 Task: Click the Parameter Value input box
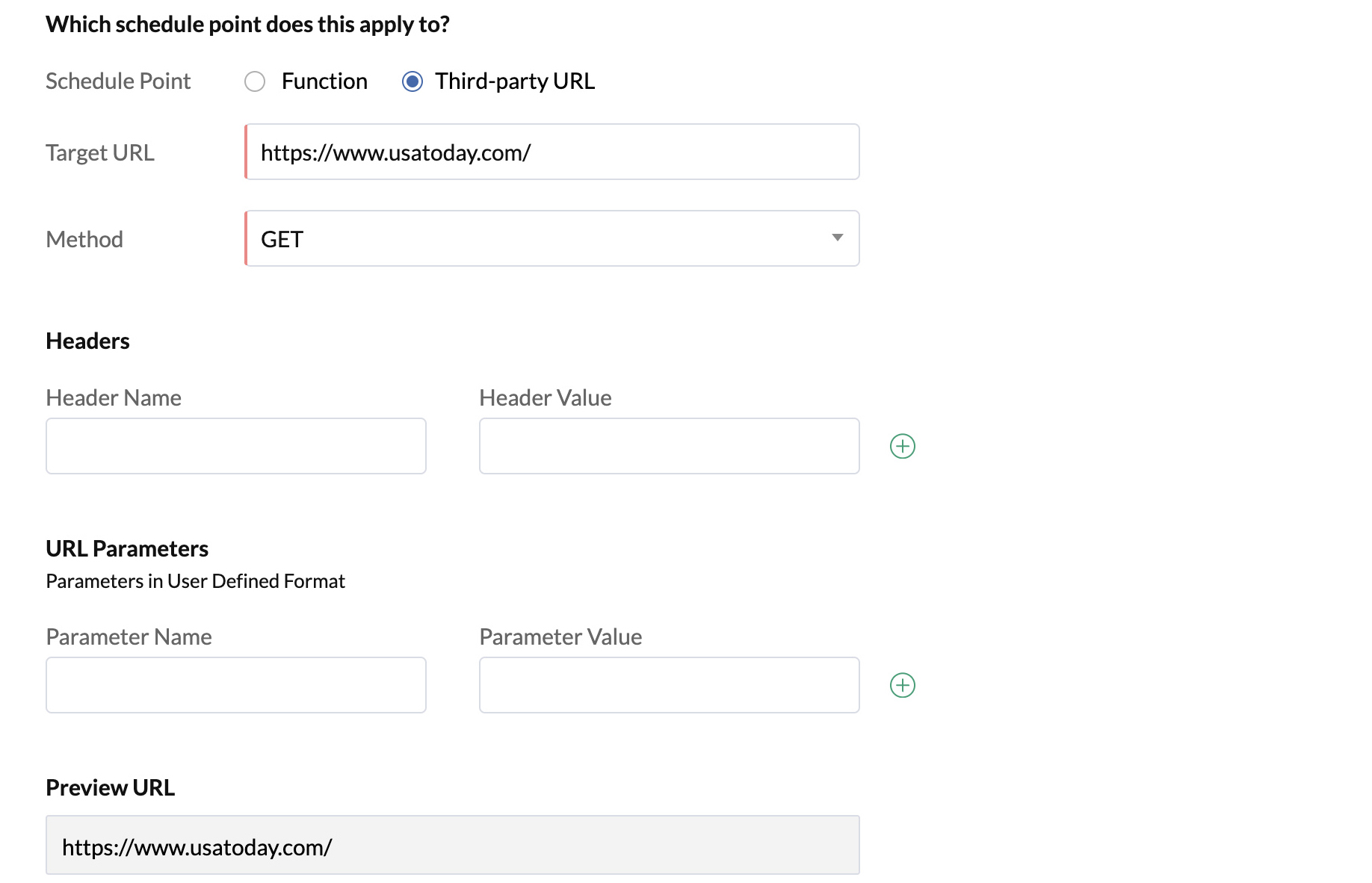tap(669, 685)
